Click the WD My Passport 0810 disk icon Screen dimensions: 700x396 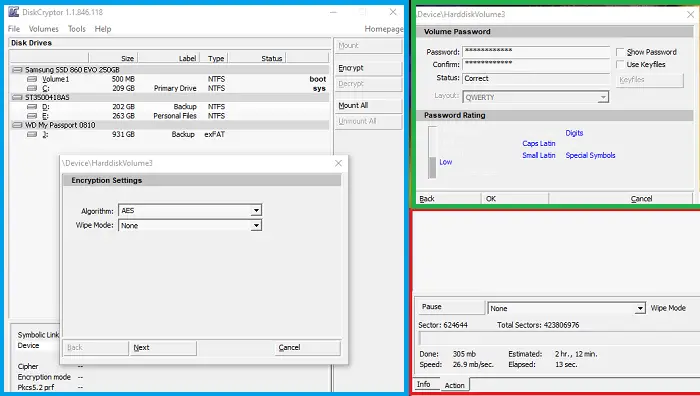[x=17, y=125]
